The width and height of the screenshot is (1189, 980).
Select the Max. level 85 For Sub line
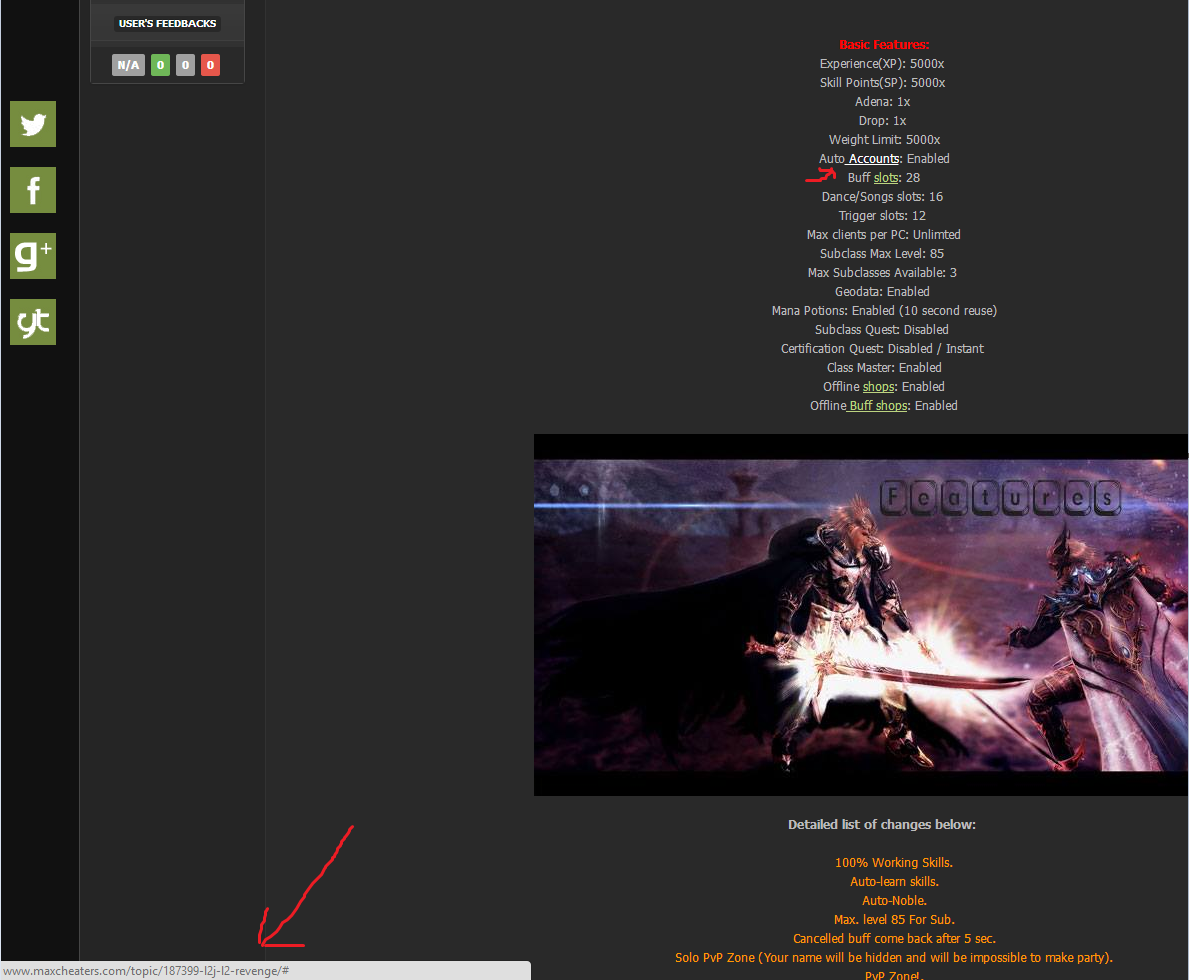click(x=894, y=919)
